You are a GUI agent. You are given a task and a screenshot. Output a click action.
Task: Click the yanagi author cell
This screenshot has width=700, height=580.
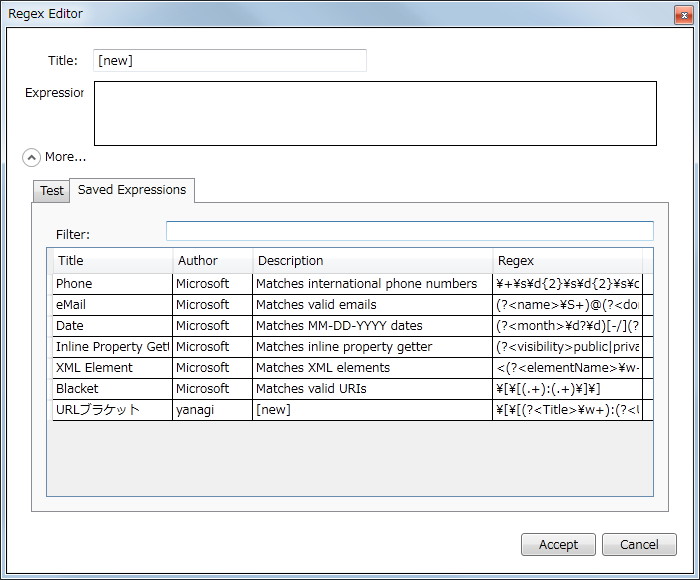click(212, 410)
